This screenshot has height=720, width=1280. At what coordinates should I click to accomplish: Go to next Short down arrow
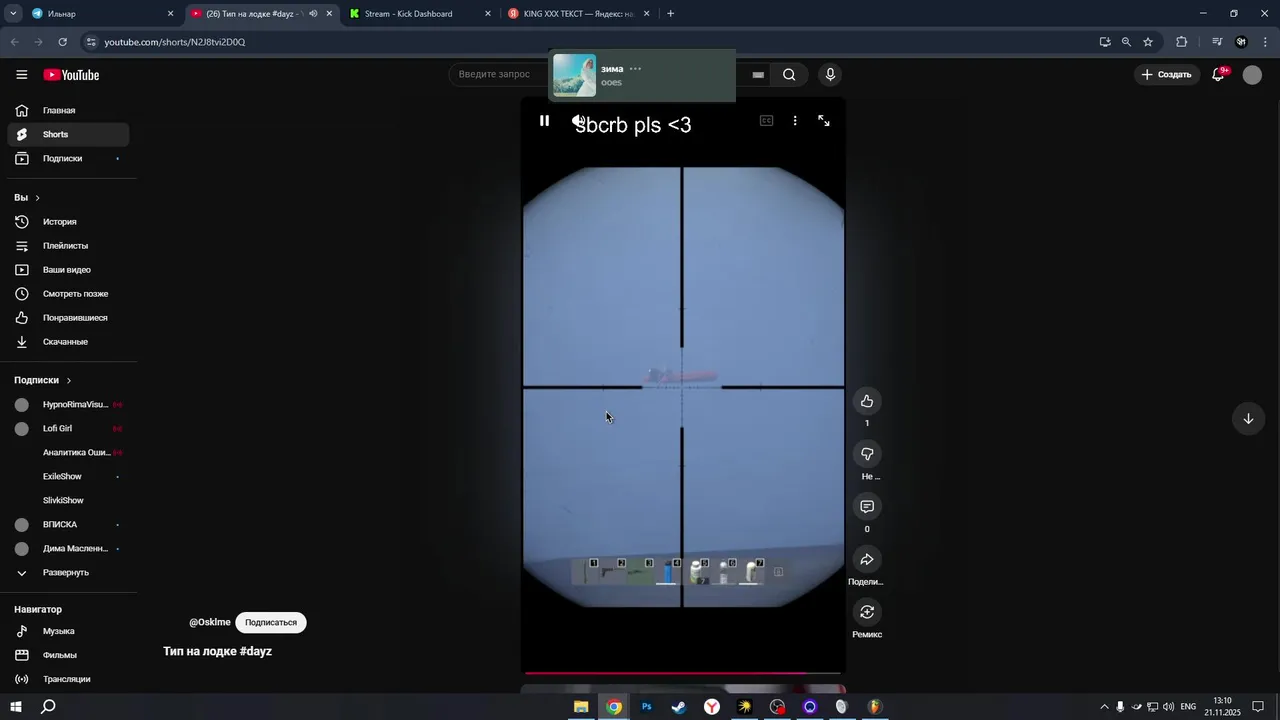(1248, 419)
